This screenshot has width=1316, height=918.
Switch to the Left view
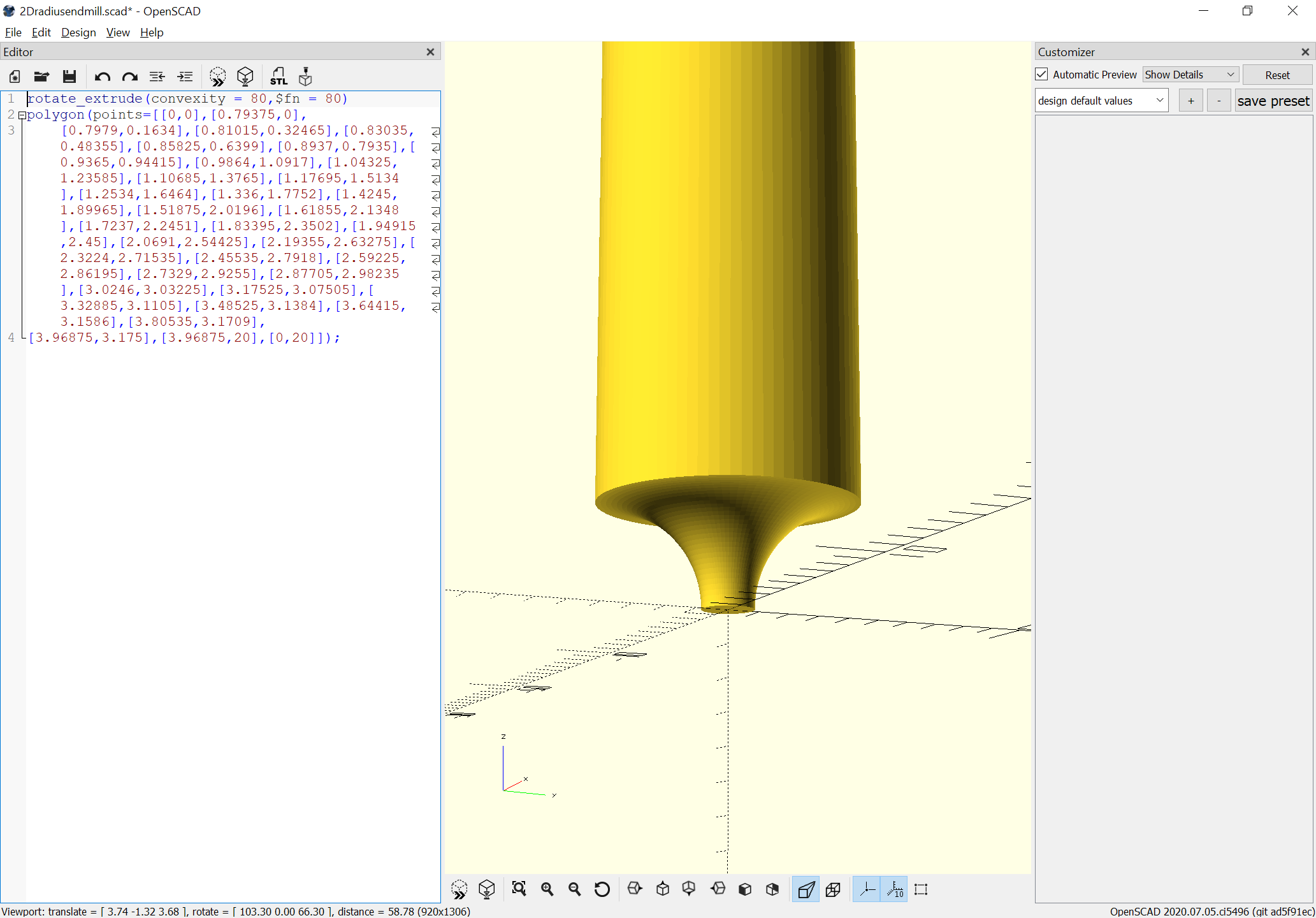(718, 889)
